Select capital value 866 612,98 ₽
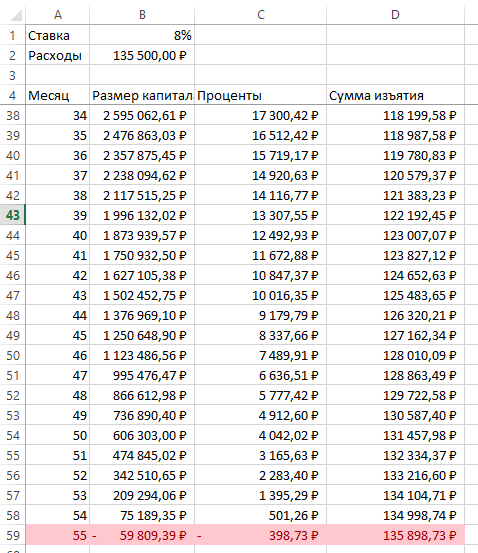Viewport: 478px width, 553px height. click(142, 395)
